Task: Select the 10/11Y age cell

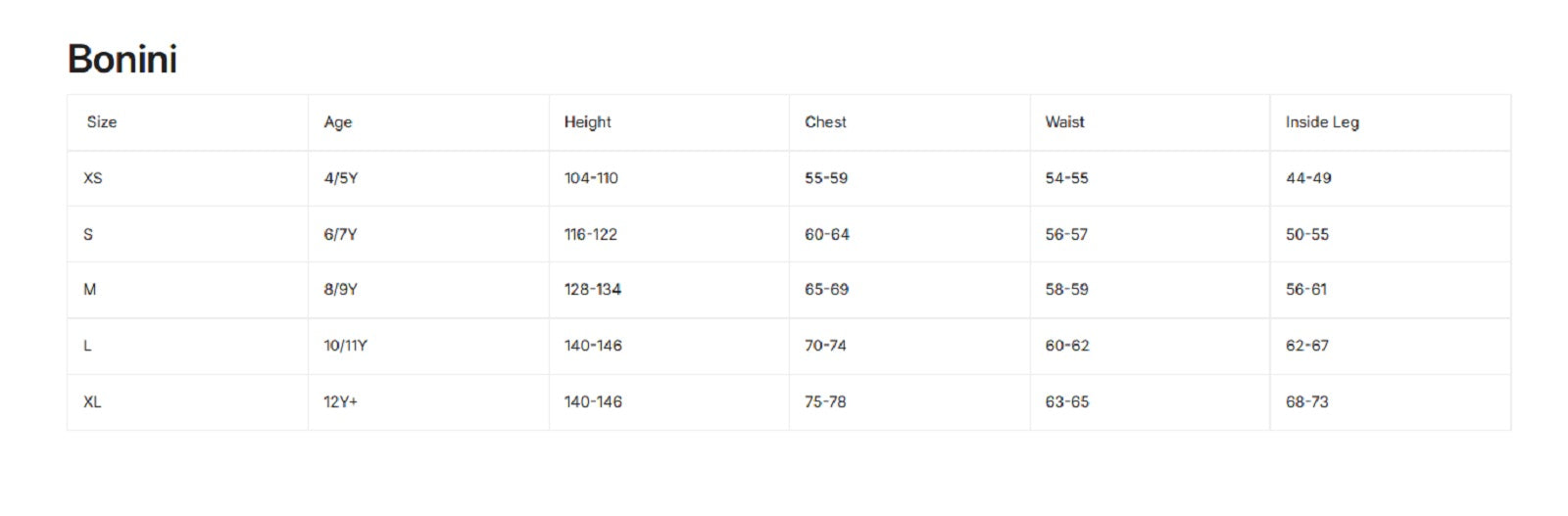Action: 346,346
